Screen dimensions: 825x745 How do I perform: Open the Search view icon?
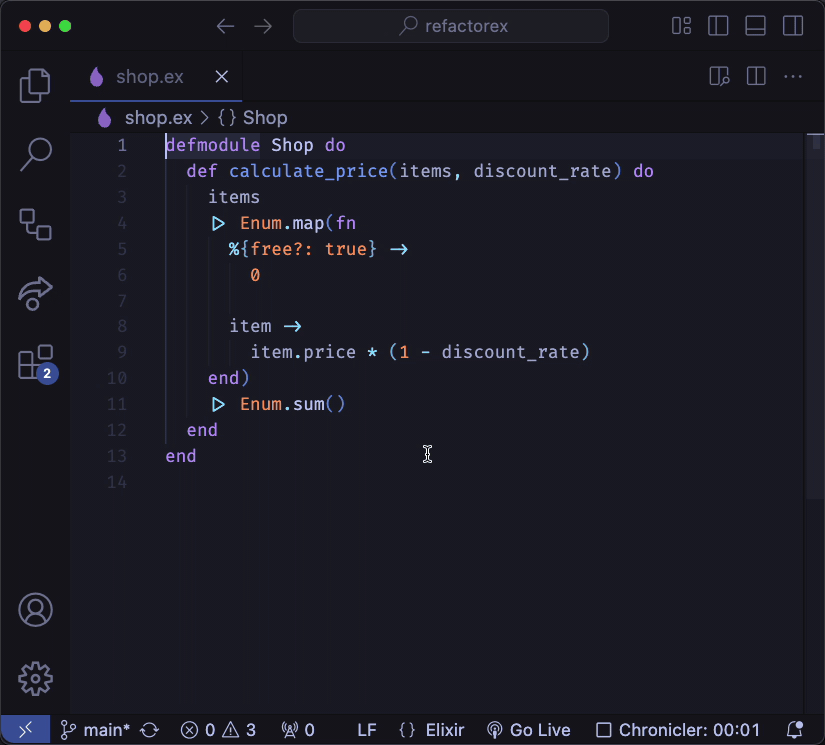point(35,154)
